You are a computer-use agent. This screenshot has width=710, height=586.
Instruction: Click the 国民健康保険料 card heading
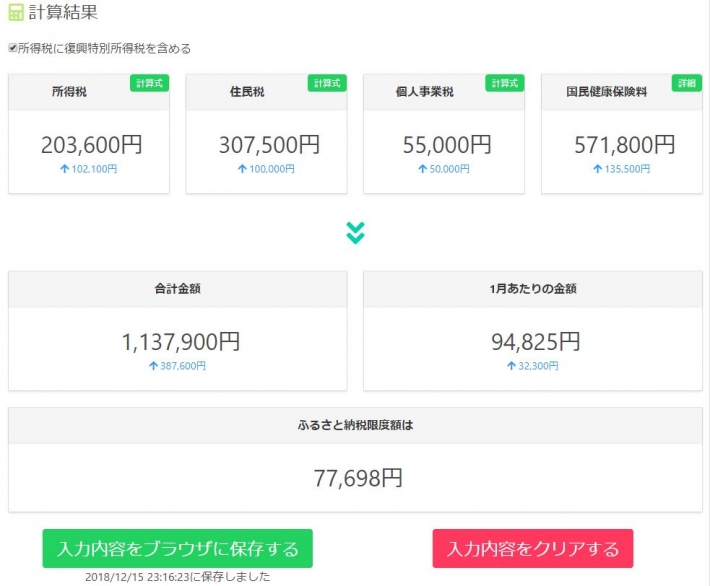tap(607, 92)
